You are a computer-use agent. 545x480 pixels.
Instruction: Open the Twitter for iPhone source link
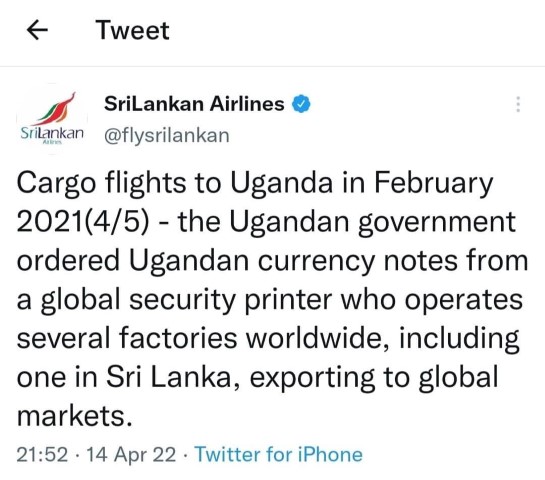coord(279,454)
